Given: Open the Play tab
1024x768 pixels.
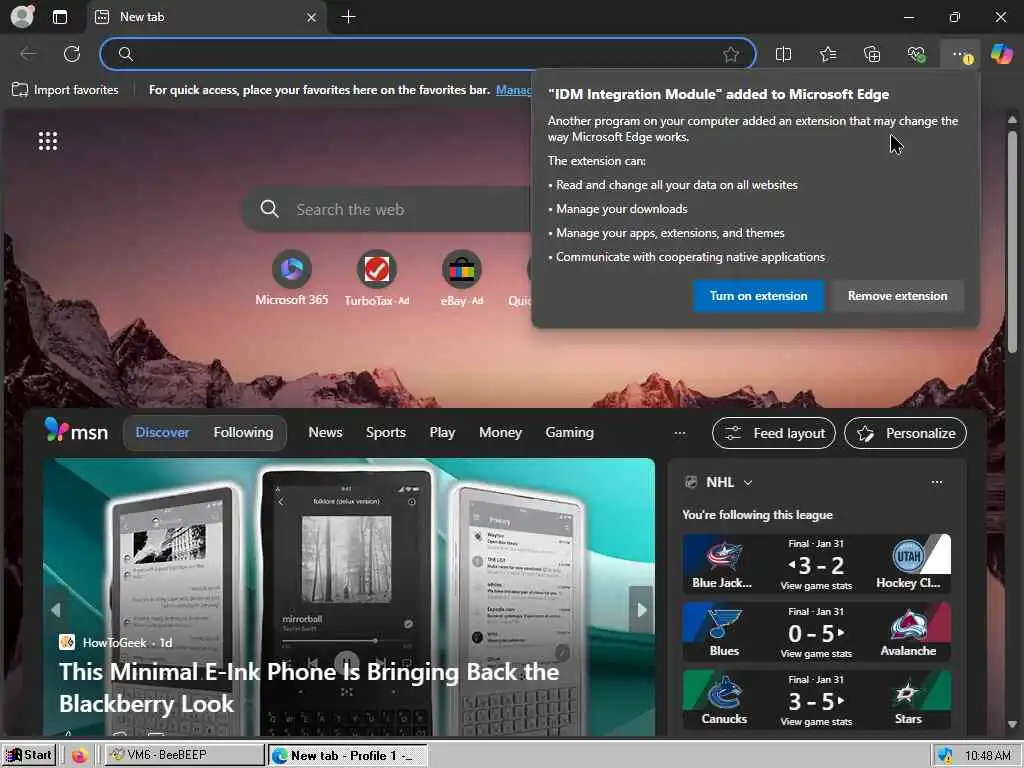Looking at the screenshot, I should 442,432.
